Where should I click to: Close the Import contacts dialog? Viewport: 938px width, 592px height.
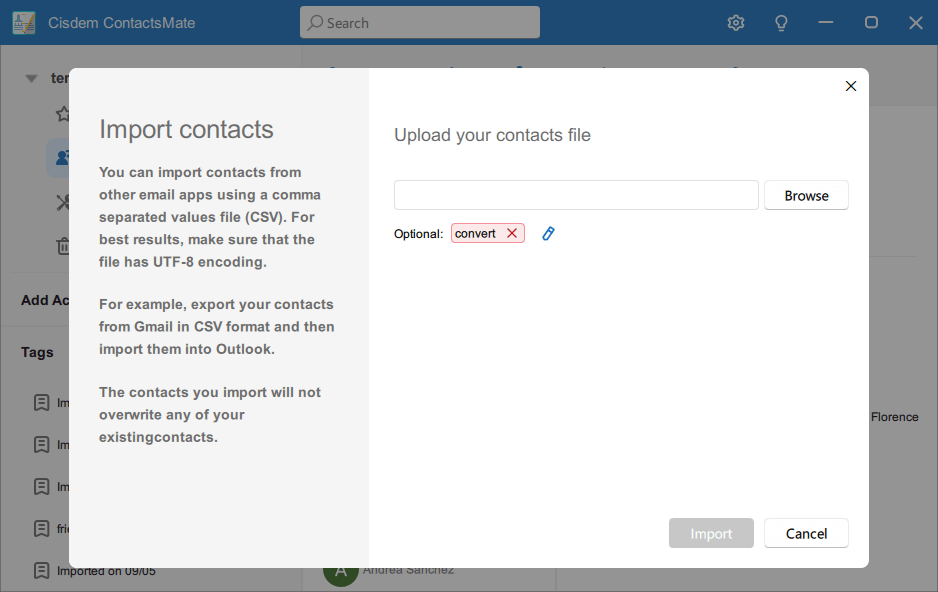[851, 86]
